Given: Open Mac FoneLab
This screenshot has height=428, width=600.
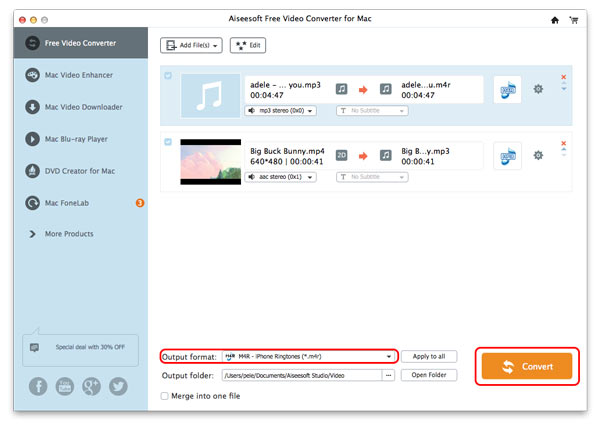Looking at the screenshot, I should pyautogui.click(x=67, y=203).
